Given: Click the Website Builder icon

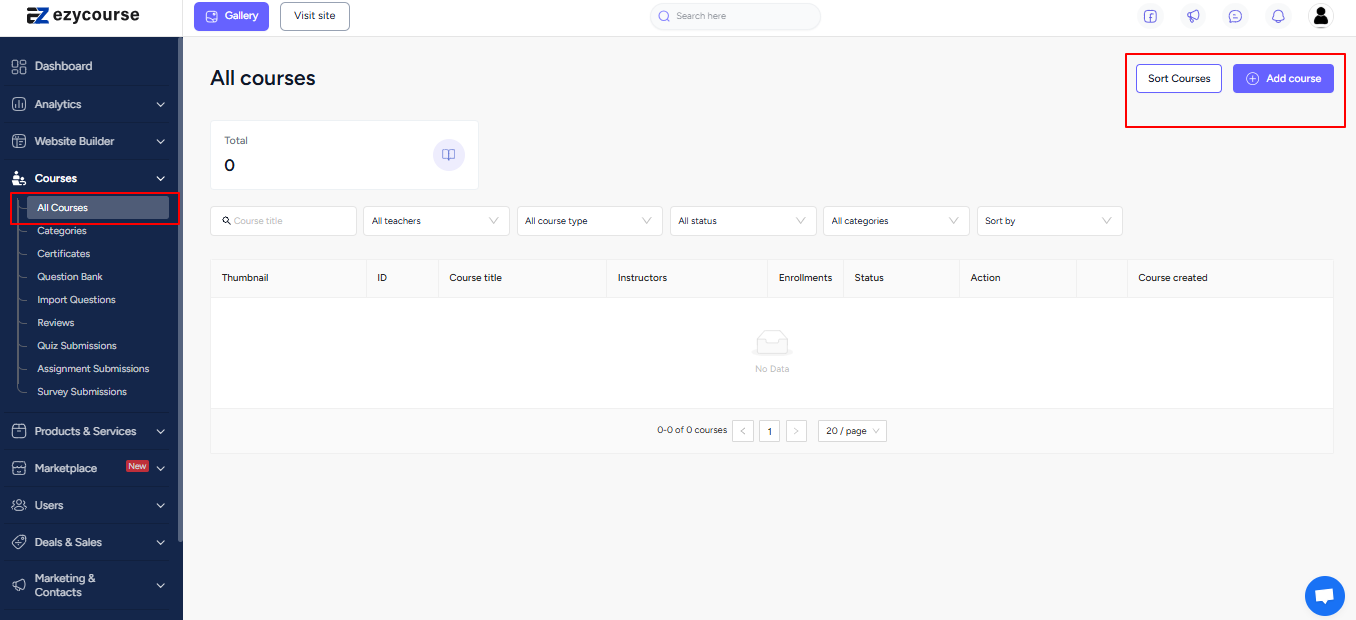Looking at the screenshot, I should pos(18,141).
